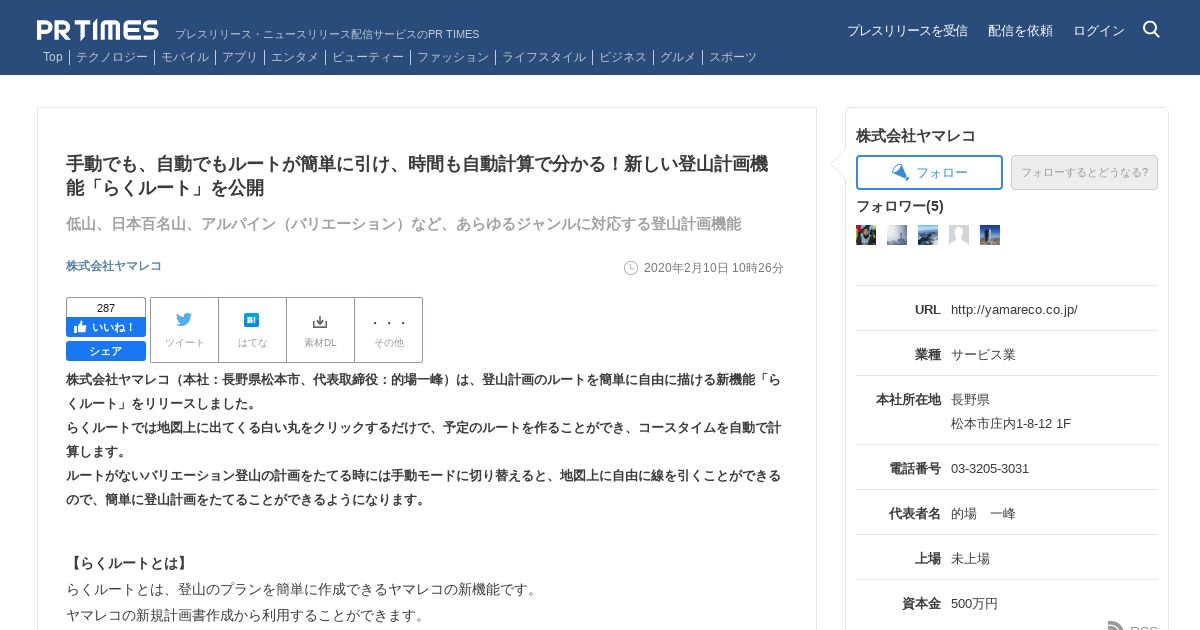Click the Facebook いいね！ thumbs-up button
The width and height of the screenshot is (1200, 630).
pos(106,327)
